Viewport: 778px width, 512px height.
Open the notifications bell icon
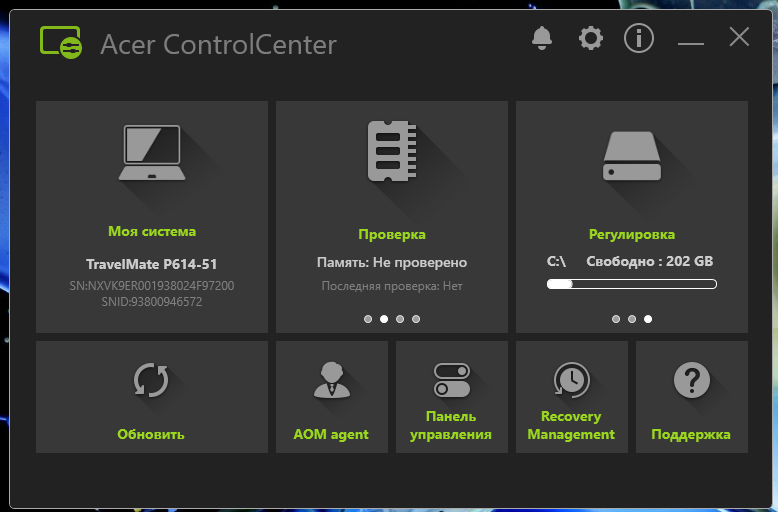(x=542, y=38)
